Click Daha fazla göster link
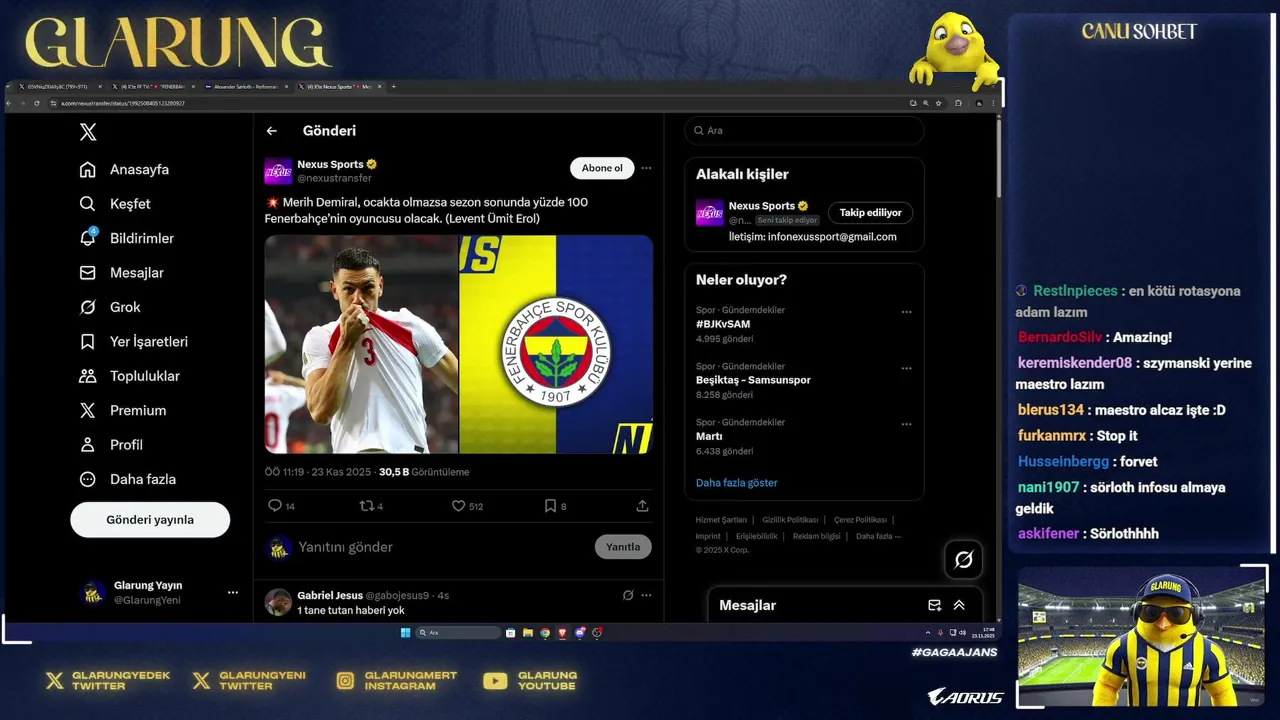The image size is (1280, 720). point(736,483)
